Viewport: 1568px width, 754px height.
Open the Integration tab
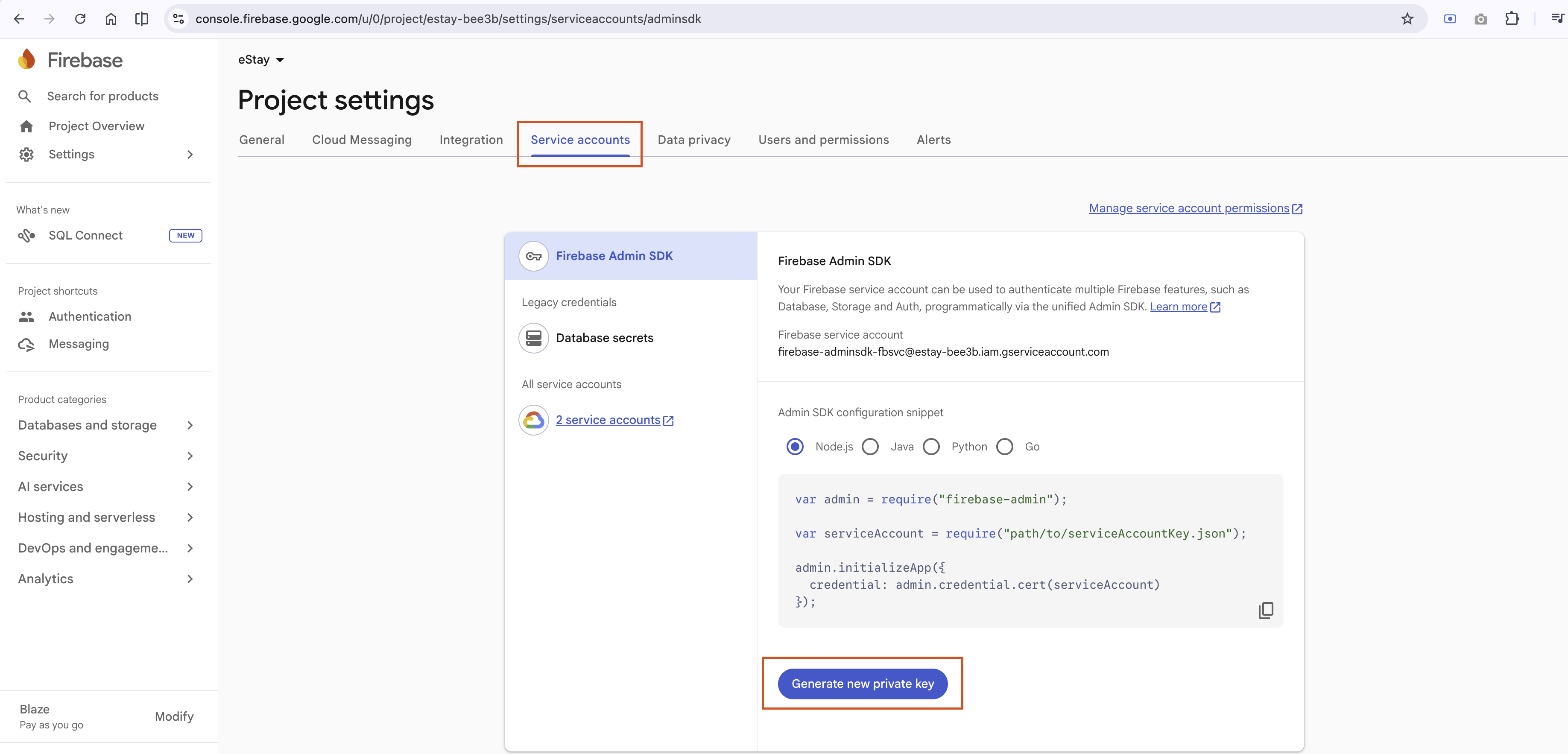click(471, 140)
